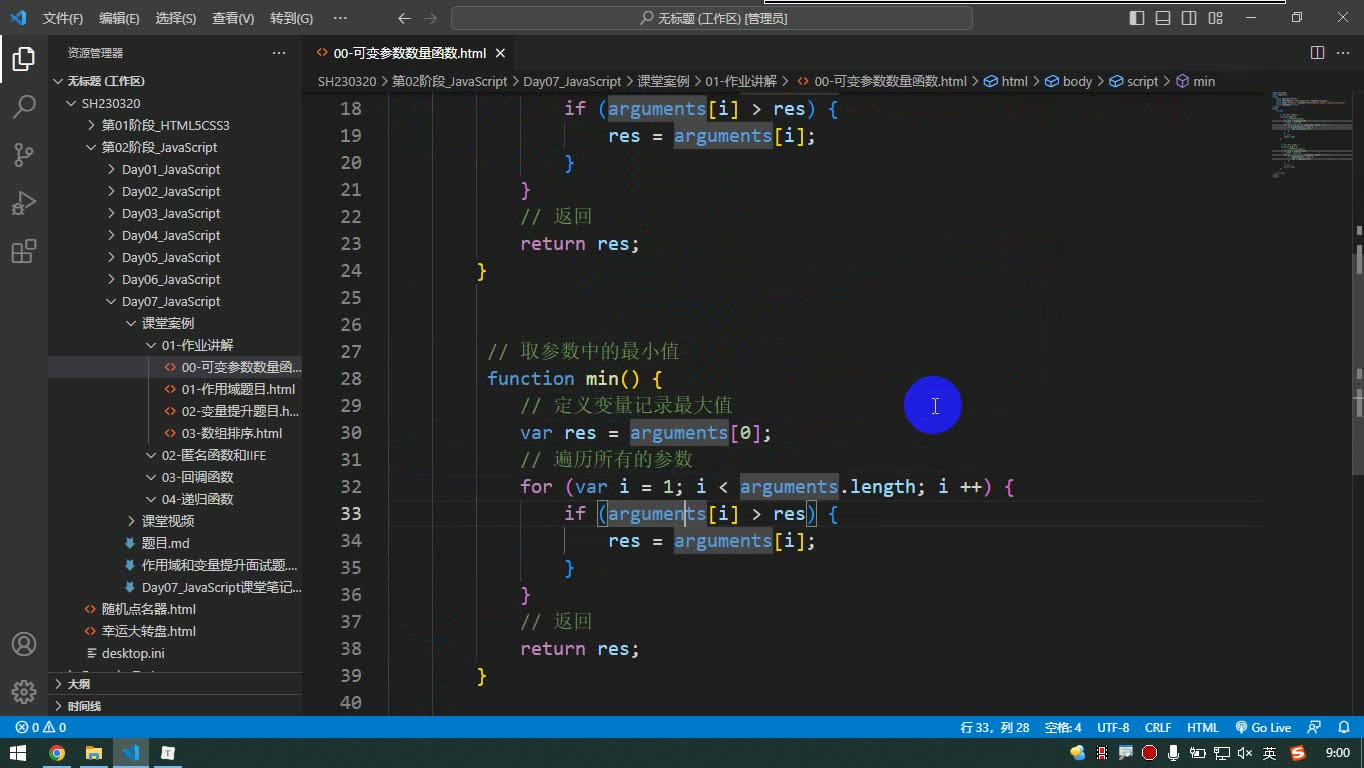This screenshot has width=1364, height=768.
Task: Click the command center search box
Action: click(712, 18)
